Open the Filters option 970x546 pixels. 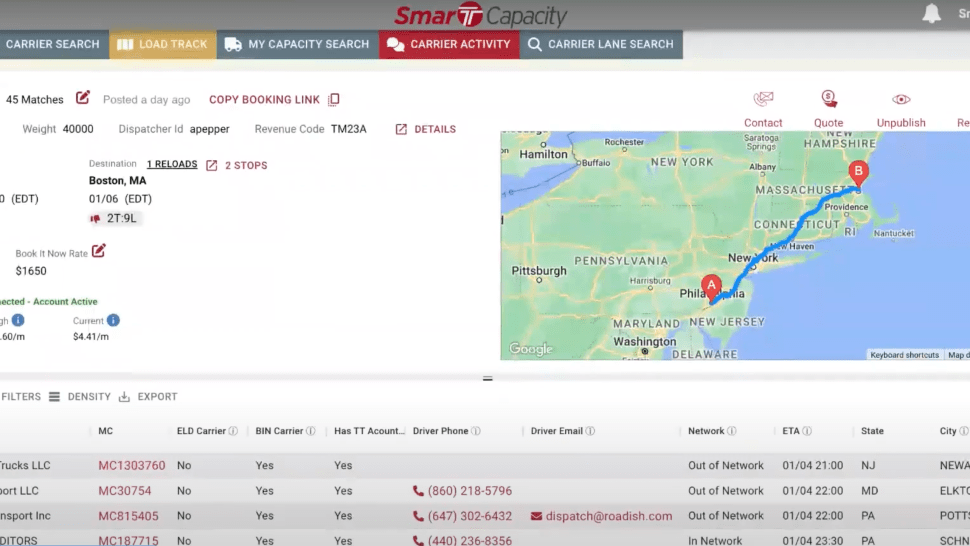pyautogui.click(x=21, y=396)
